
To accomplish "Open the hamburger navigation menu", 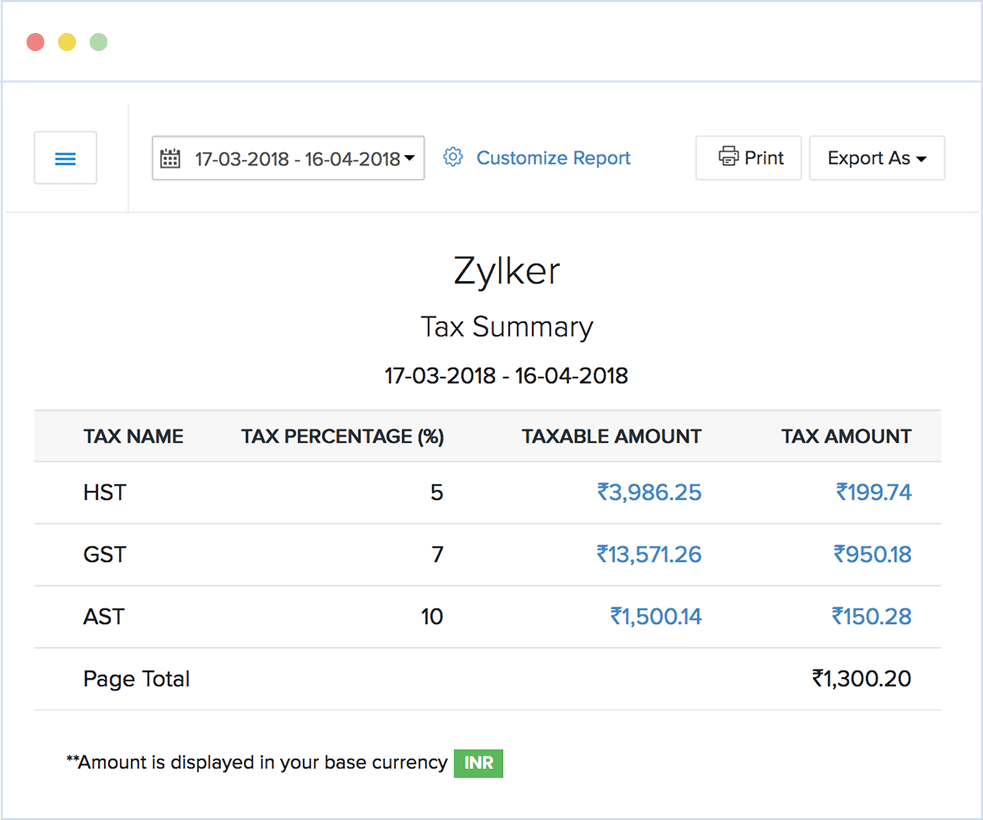I will click(x=64, y=157).
